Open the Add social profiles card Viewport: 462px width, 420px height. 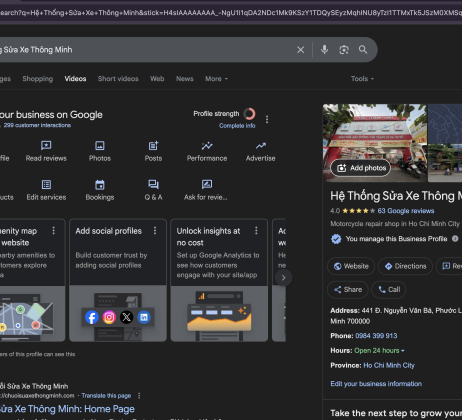[118, 280]
